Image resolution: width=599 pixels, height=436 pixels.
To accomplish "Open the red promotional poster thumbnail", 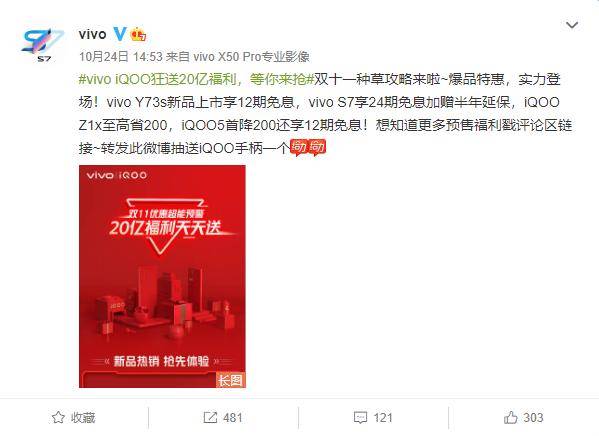I will 162,276.
